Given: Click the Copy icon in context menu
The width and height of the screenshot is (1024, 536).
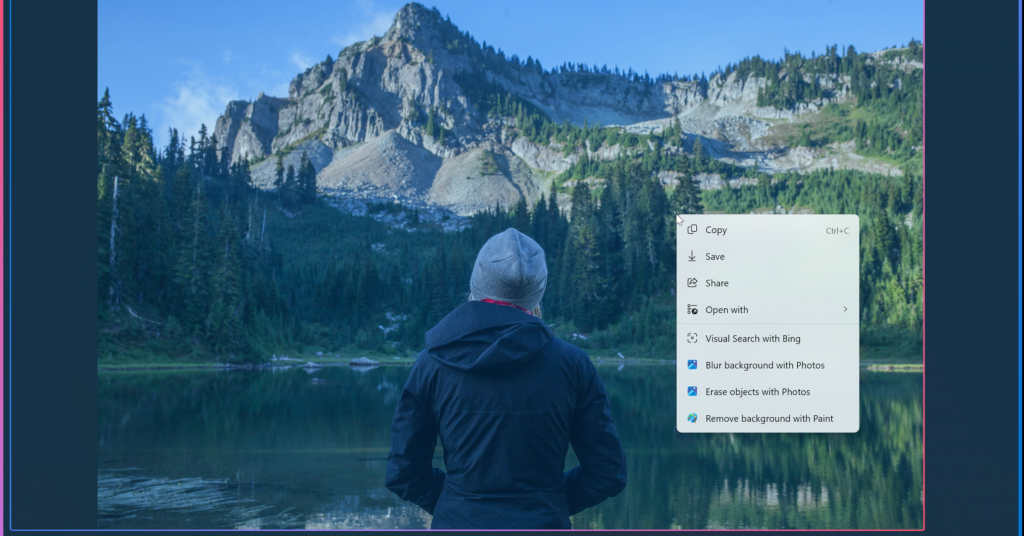Looking at the screenshot, I should [692, 230].
